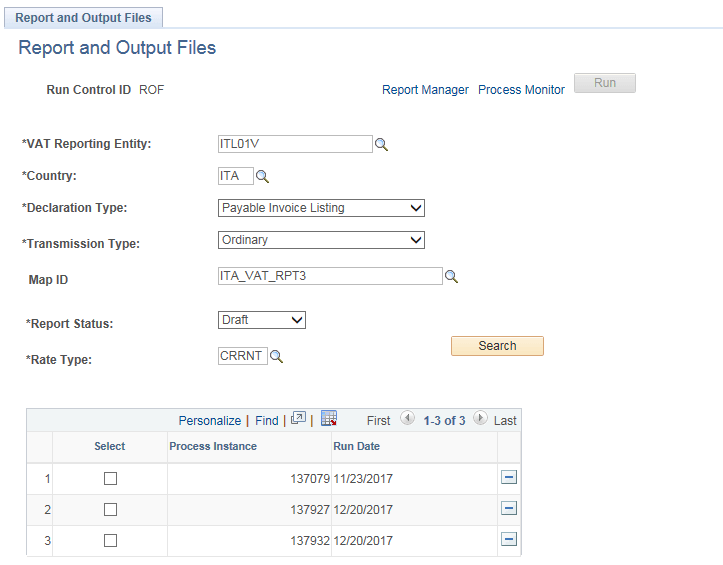
Task: Open Country lookup magnifier
Action: tap(262, 177)
